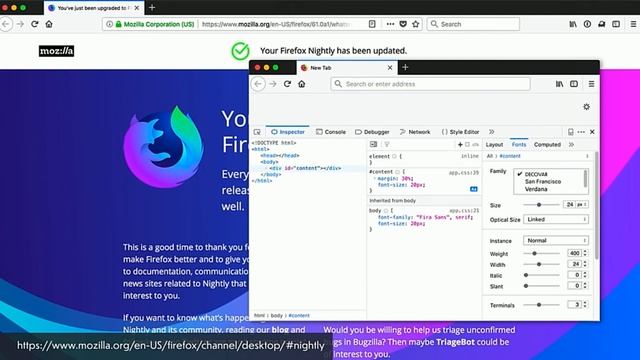
Task: Select San Francisco font family
Action: point(543,182)
